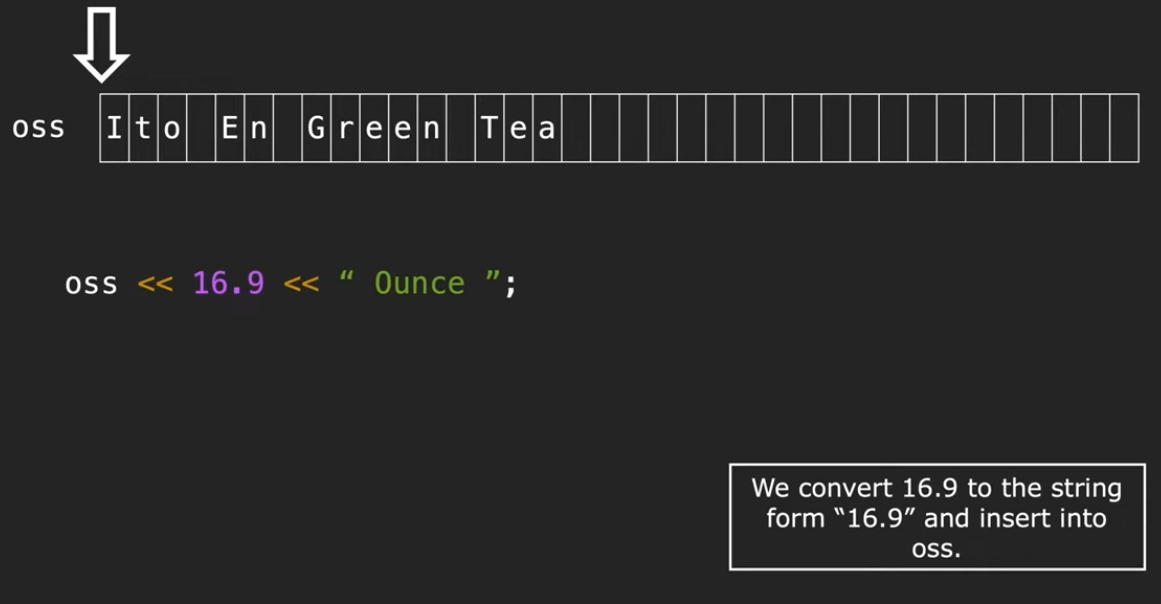Select the green "Ounce" string literal
This screenshot has height=604, width=1161.
418,284
